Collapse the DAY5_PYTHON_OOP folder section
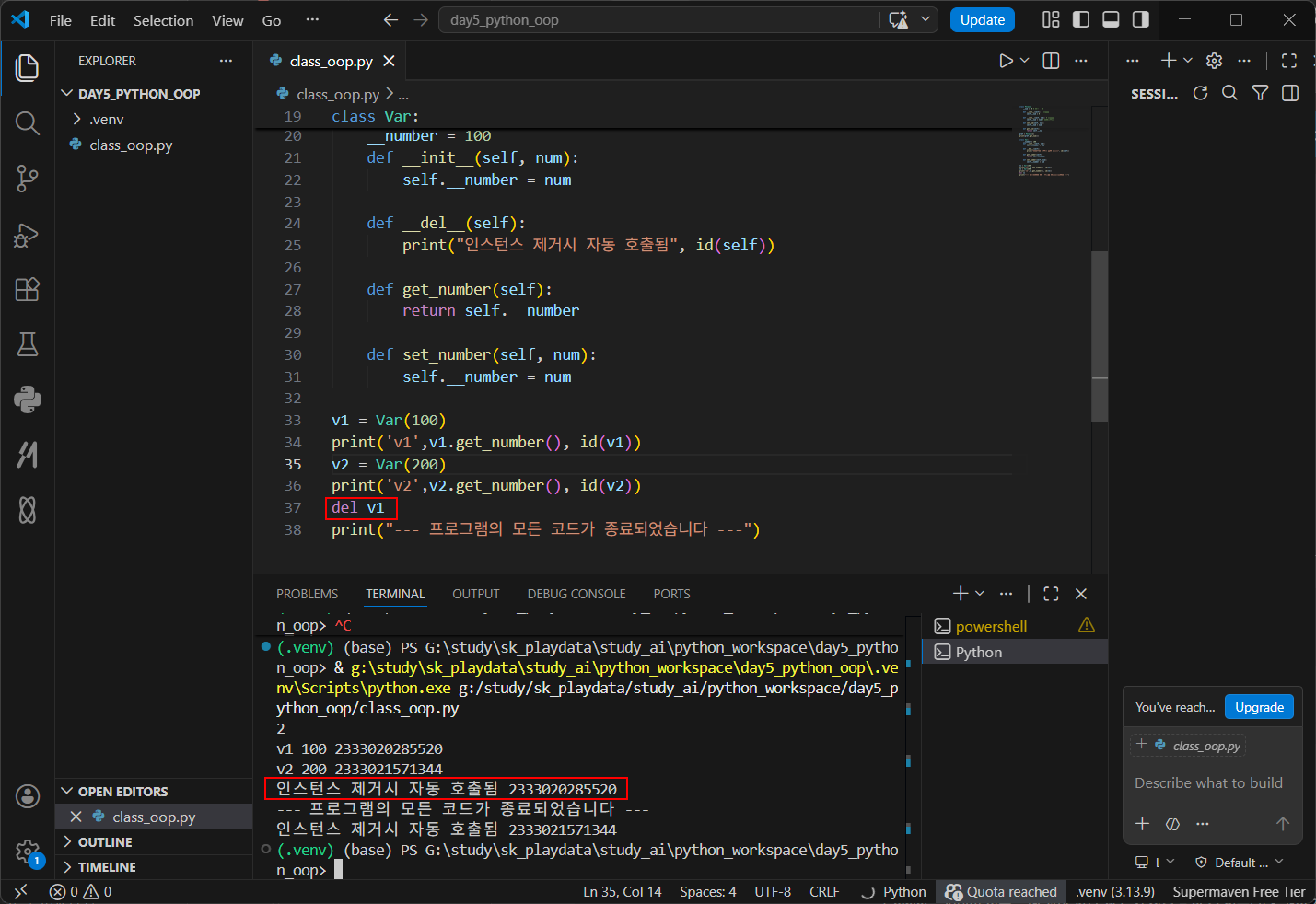 154,94
